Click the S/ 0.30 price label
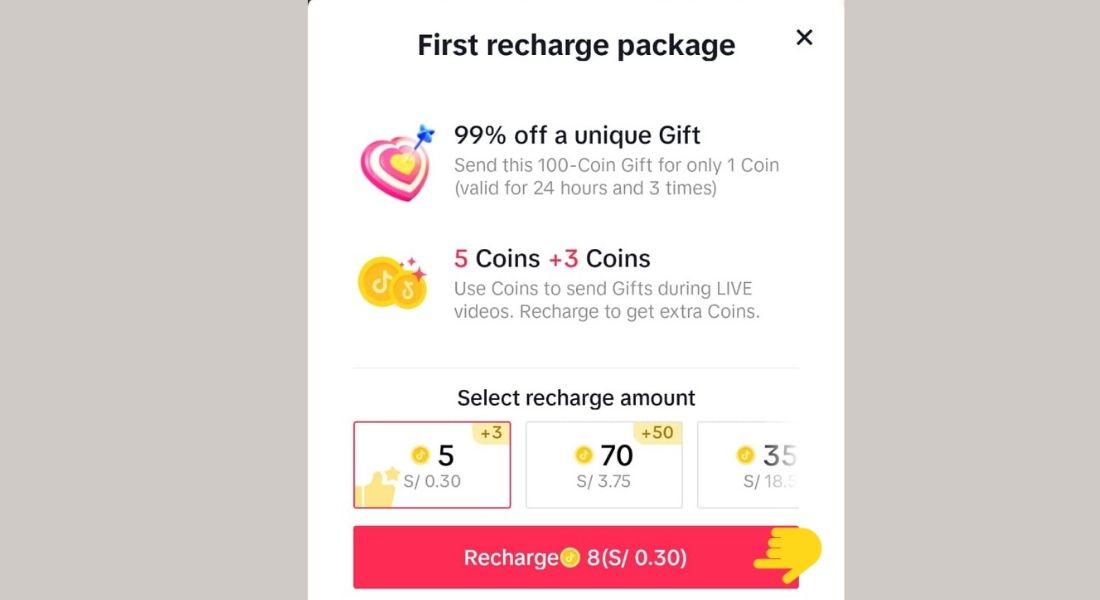The height and width of the screenshot is (600, 1100). coord(432,481)
